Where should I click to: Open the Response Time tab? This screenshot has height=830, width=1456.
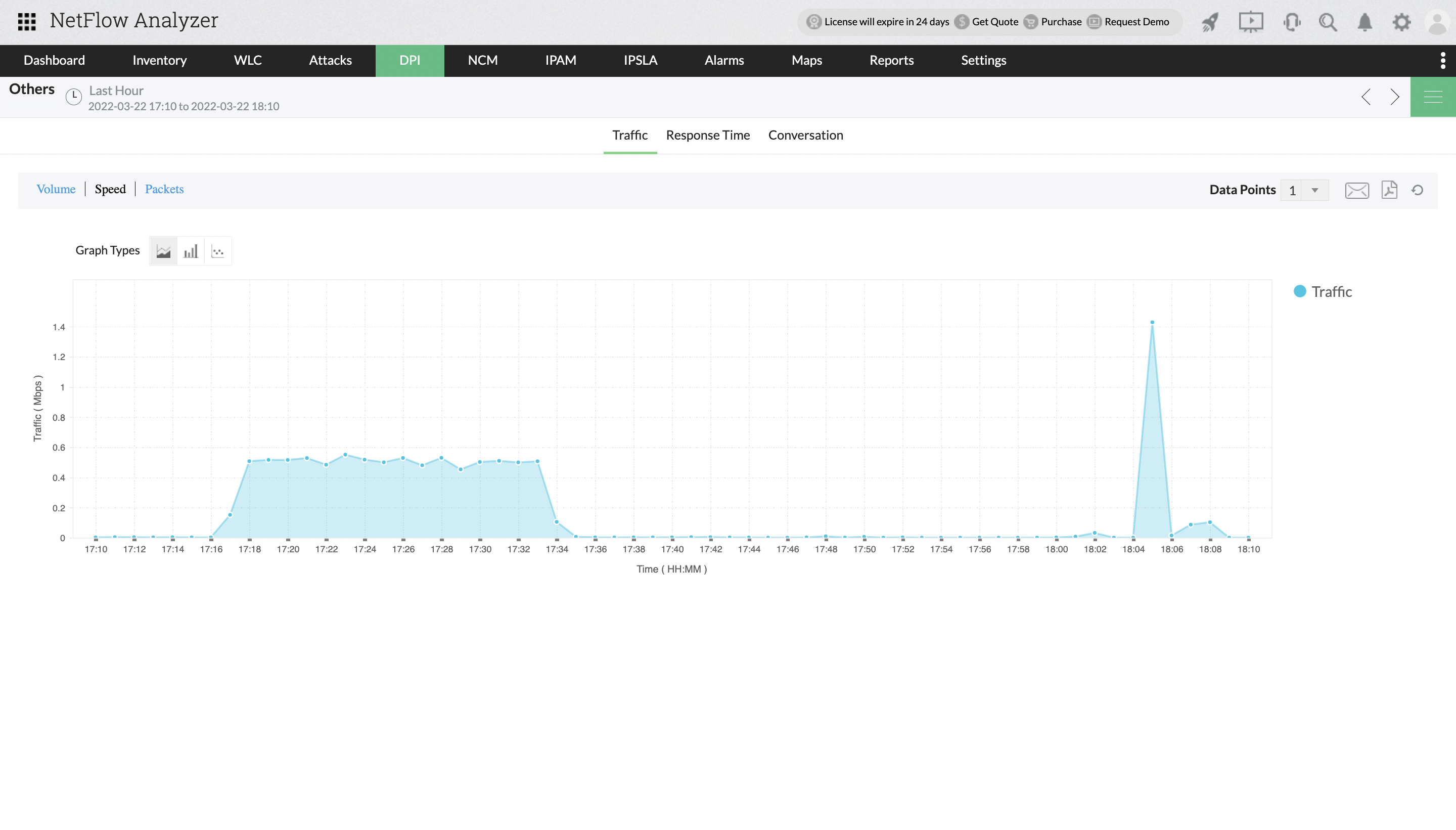707,135
